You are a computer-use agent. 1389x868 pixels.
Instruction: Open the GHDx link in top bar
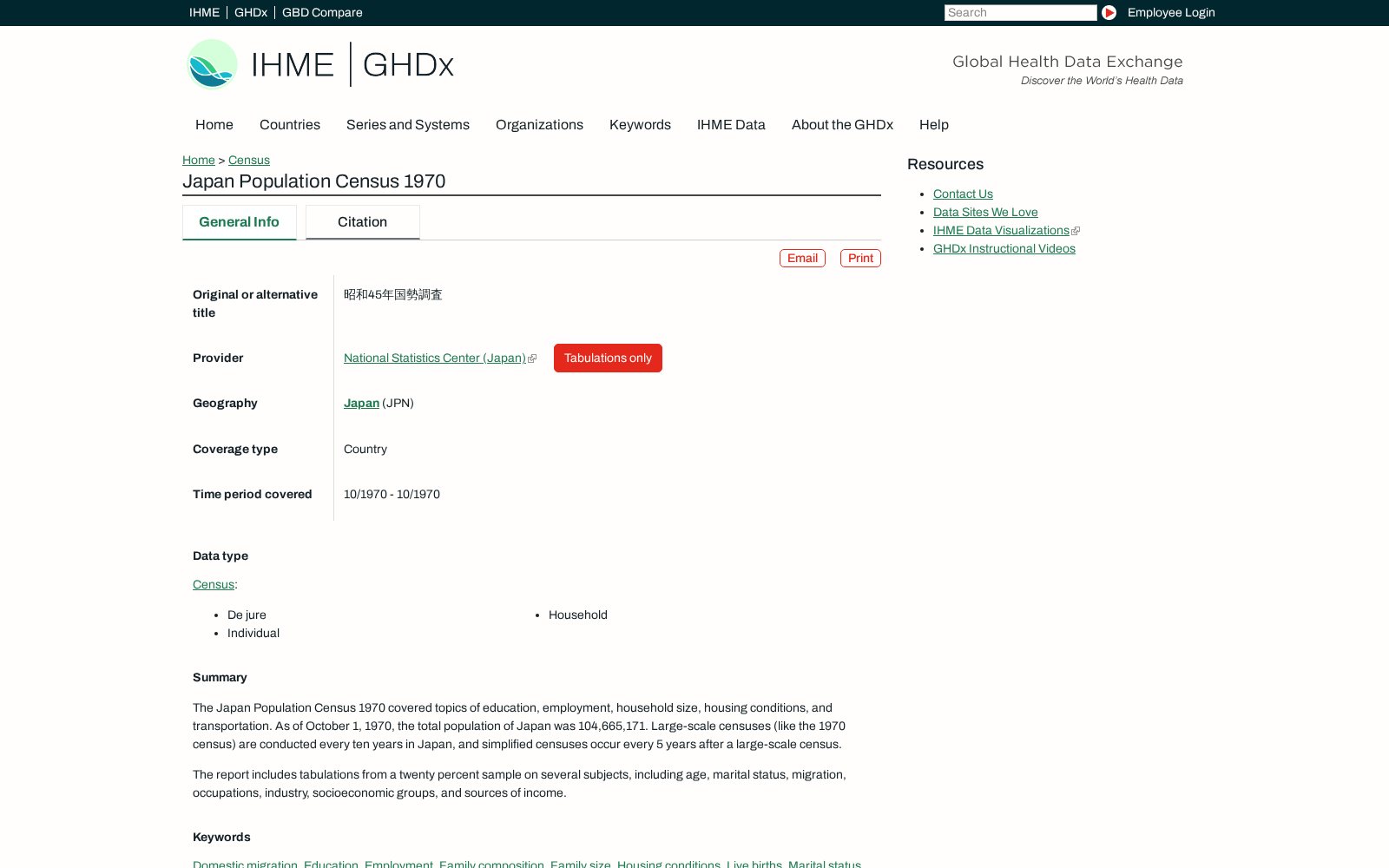point(251,12)
